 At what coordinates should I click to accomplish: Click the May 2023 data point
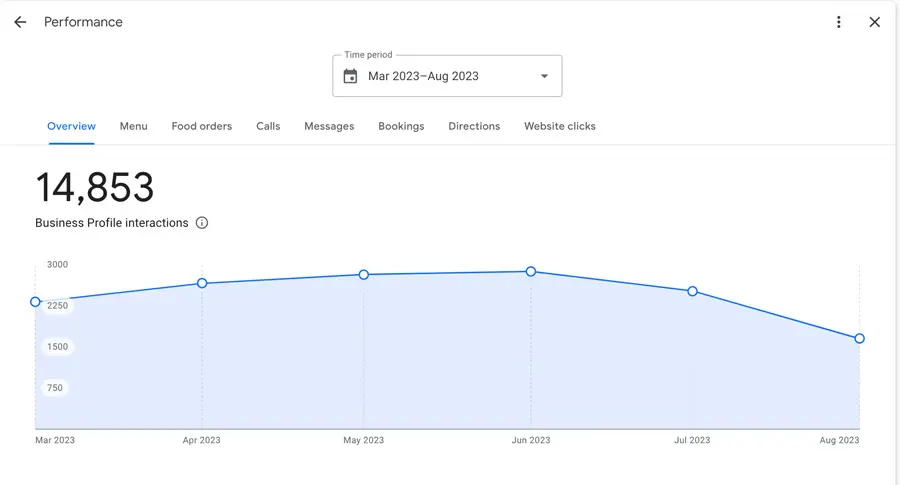click(364, 274)
